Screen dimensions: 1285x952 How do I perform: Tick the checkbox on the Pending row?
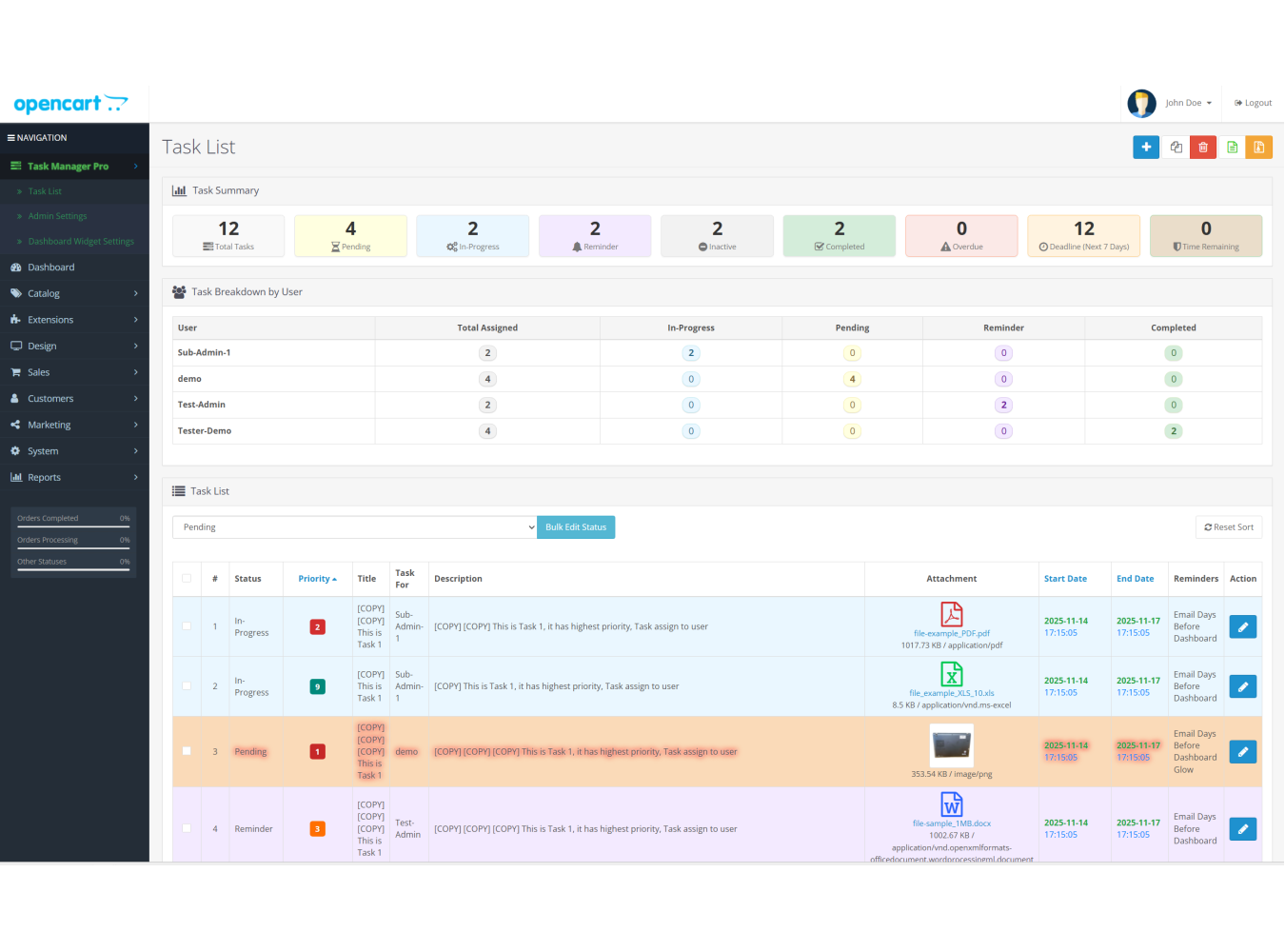(x=187, y=751)
